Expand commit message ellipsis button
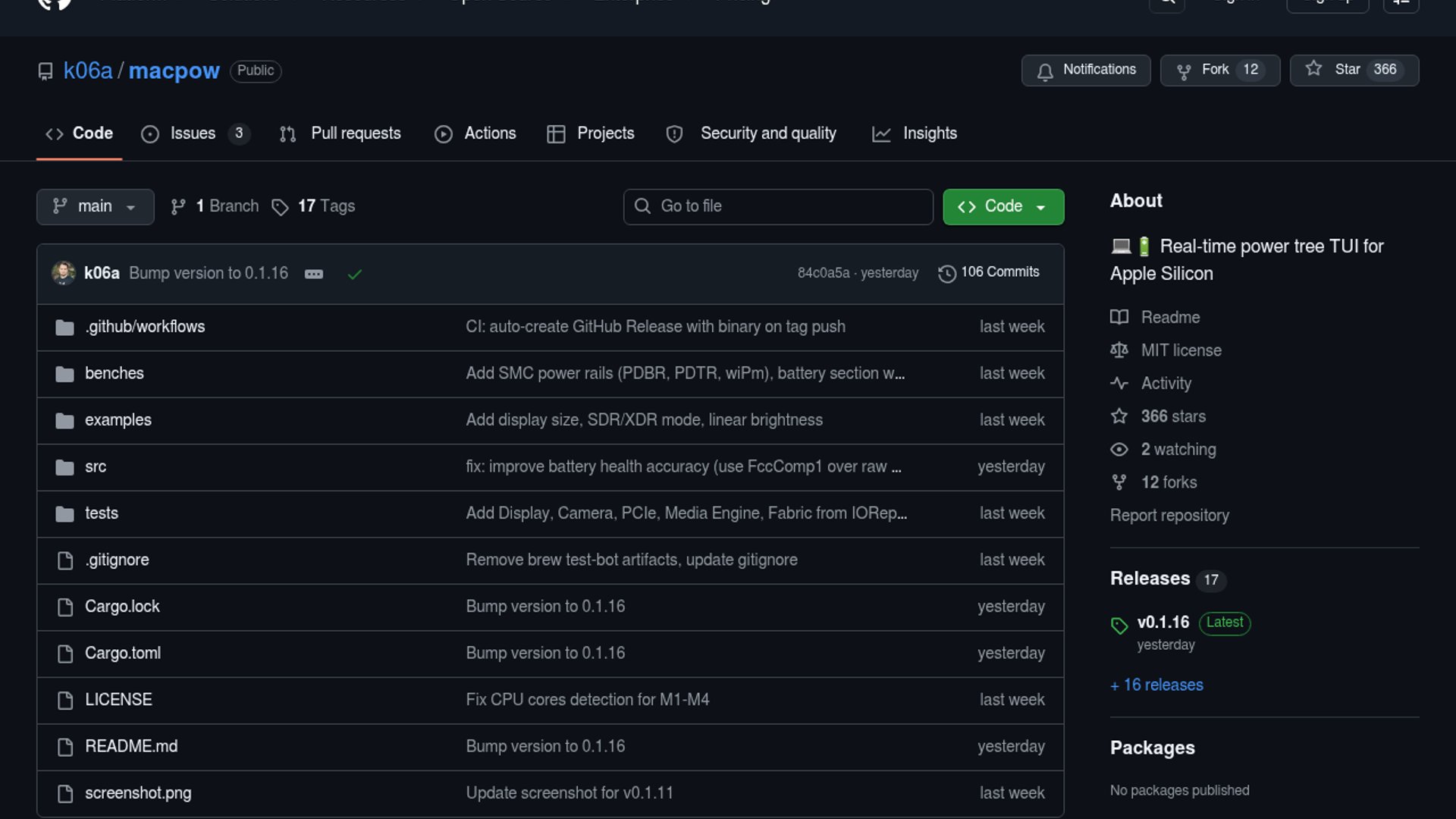Image resolution: width=1456 pixels, height=819 pixels. 314,275
